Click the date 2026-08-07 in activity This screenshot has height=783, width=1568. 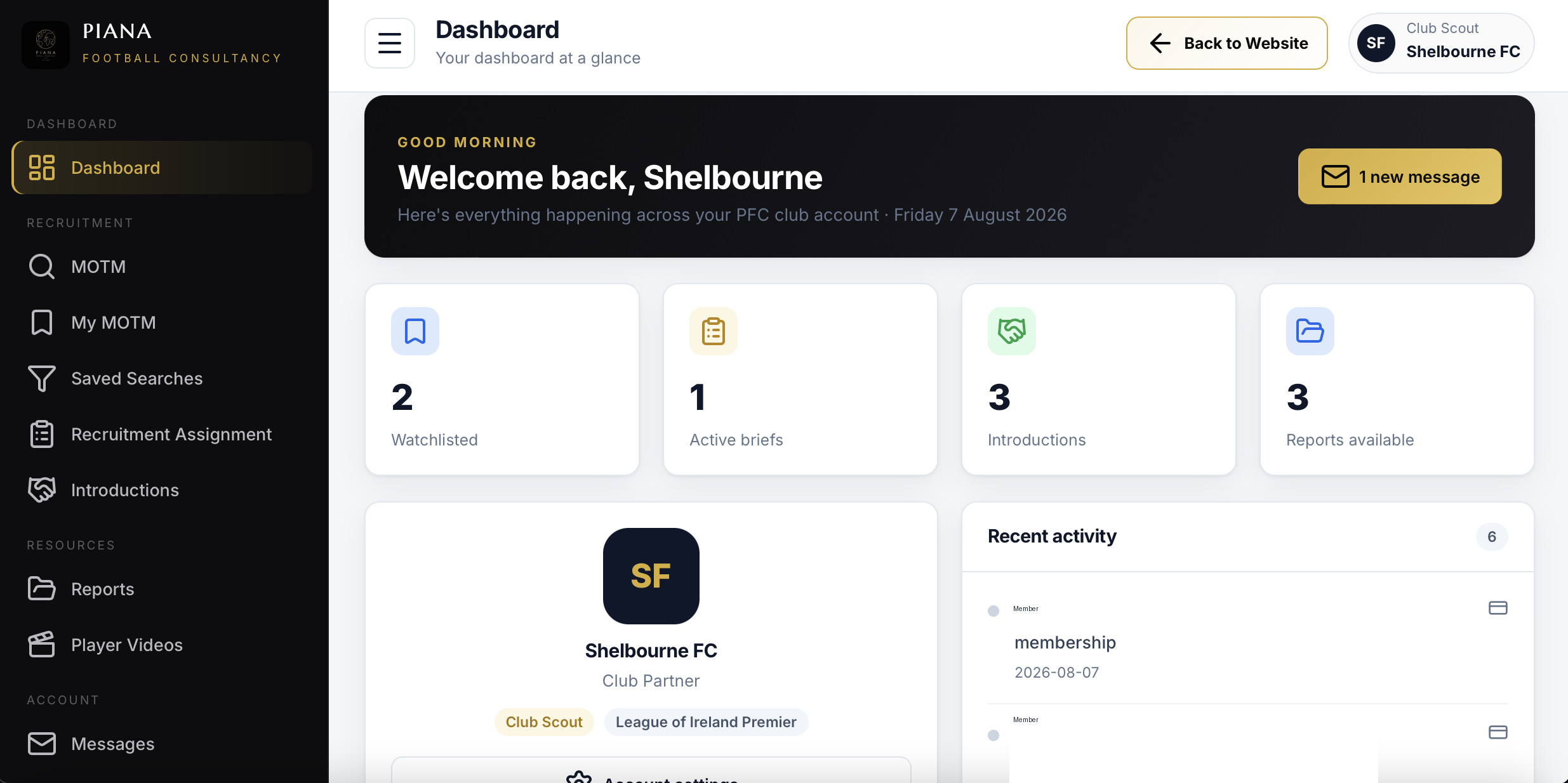click(x=1056, y=673)
